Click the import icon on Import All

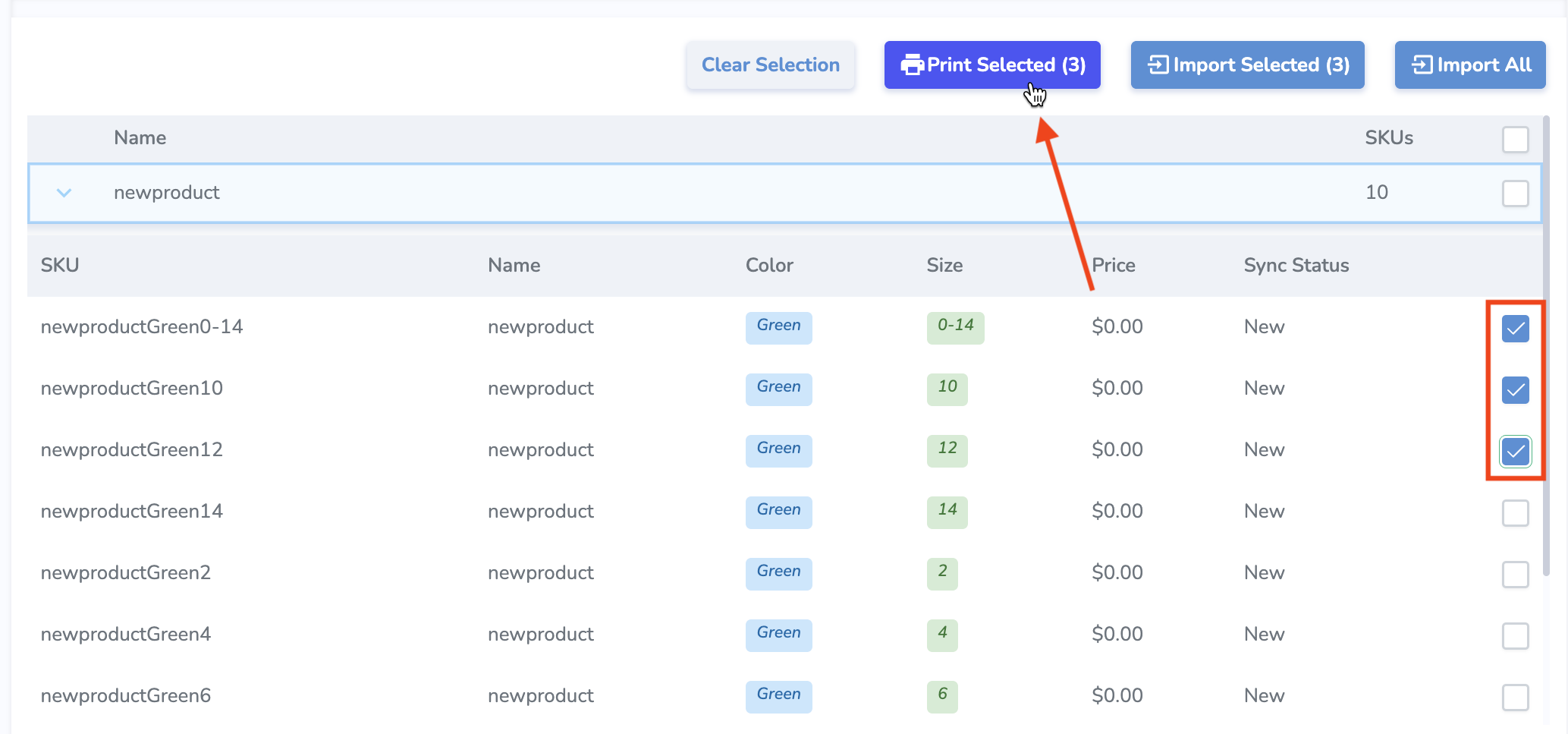tap(1422, 65)
